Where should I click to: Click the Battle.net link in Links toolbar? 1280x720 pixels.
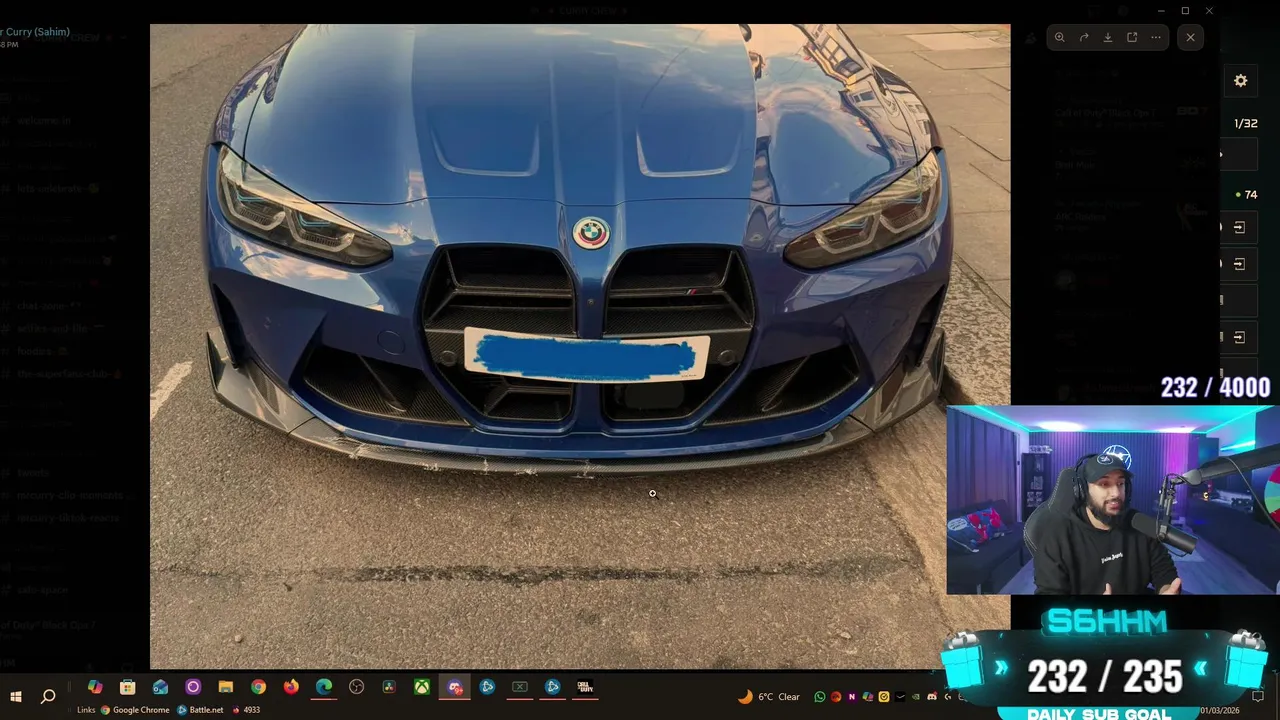point(200,710)
